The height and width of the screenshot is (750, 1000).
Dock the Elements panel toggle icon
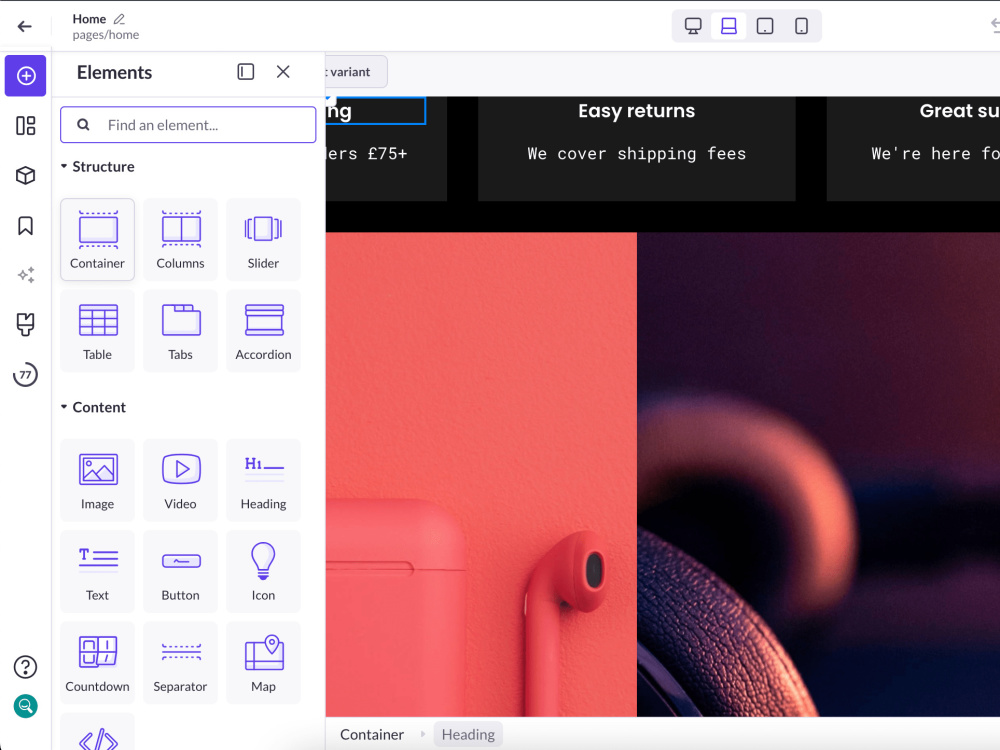[x=246, y=71]
